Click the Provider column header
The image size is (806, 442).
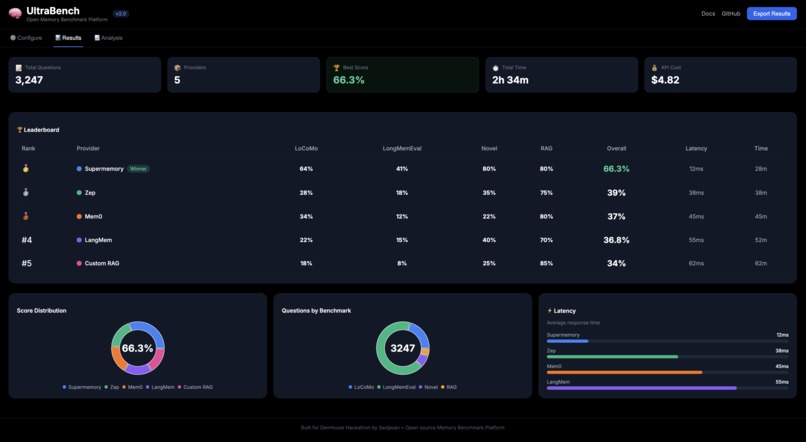[x=88, y=149]
